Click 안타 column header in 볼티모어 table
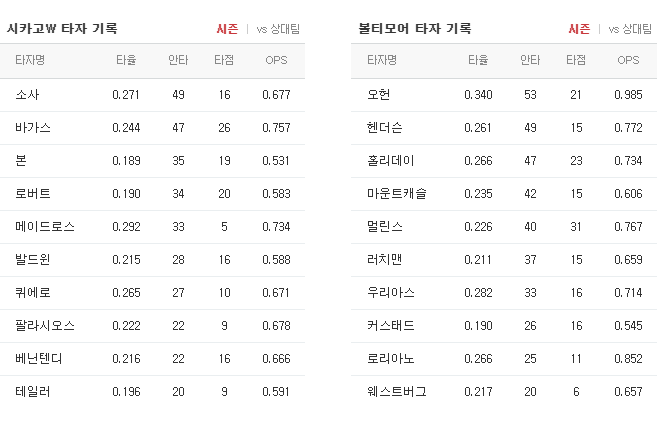662x427 pixels. [x=530, y=60]
